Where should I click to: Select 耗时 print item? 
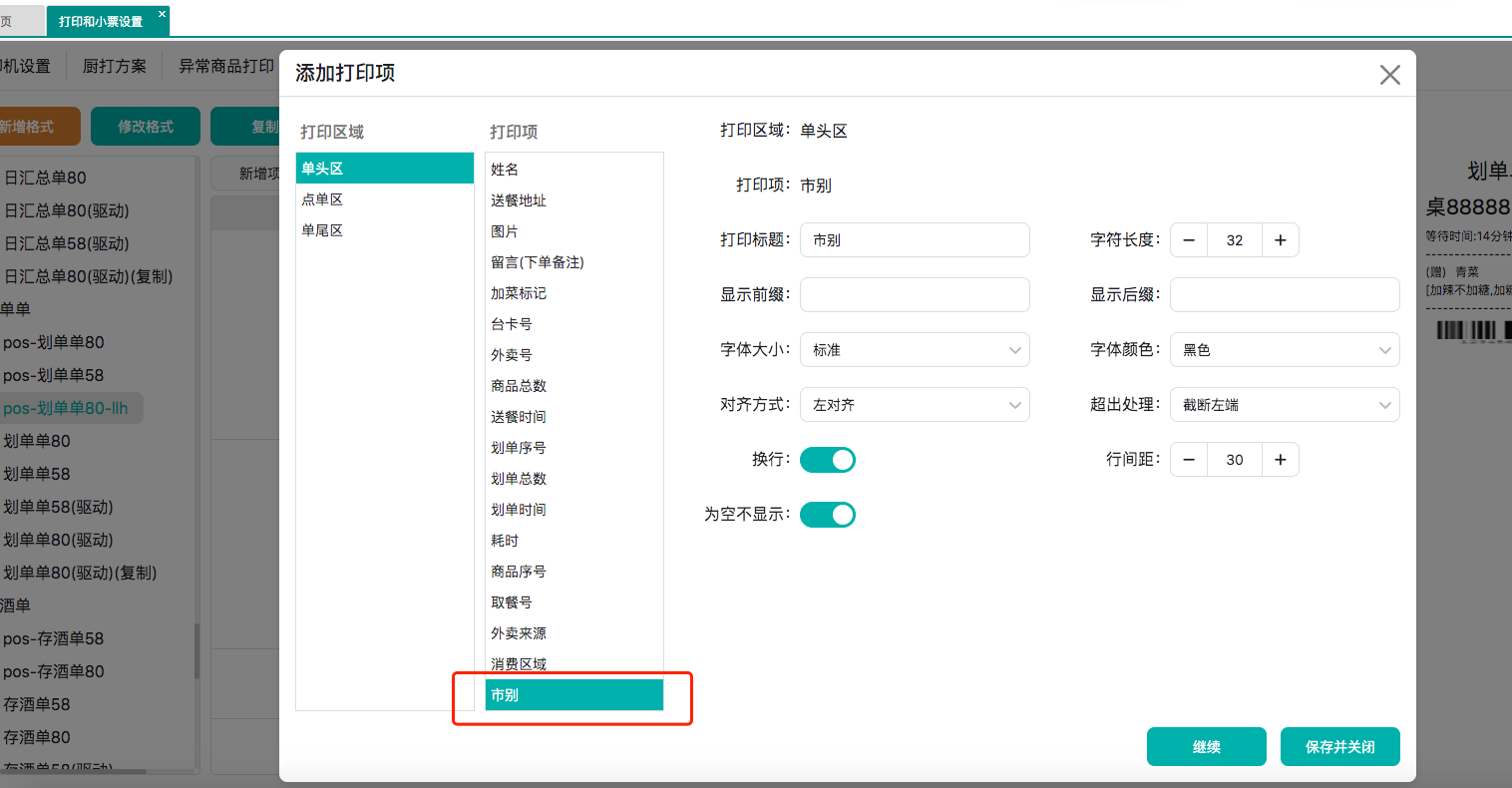[x=574, y=541]
